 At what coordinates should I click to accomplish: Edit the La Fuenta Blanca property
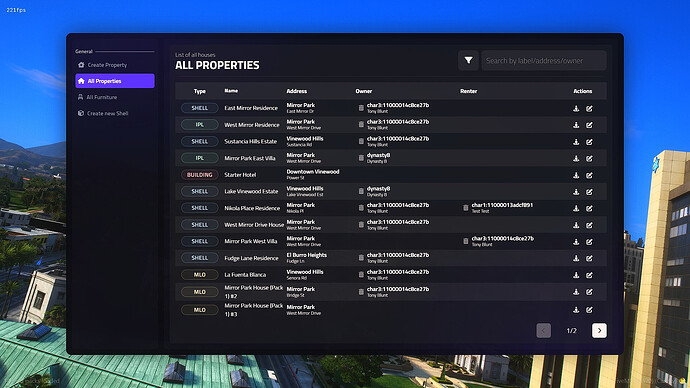[589, 275]
